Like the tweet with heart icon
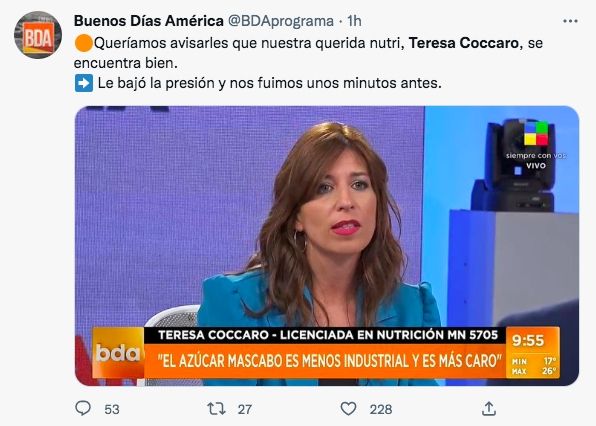 point(348,409)
